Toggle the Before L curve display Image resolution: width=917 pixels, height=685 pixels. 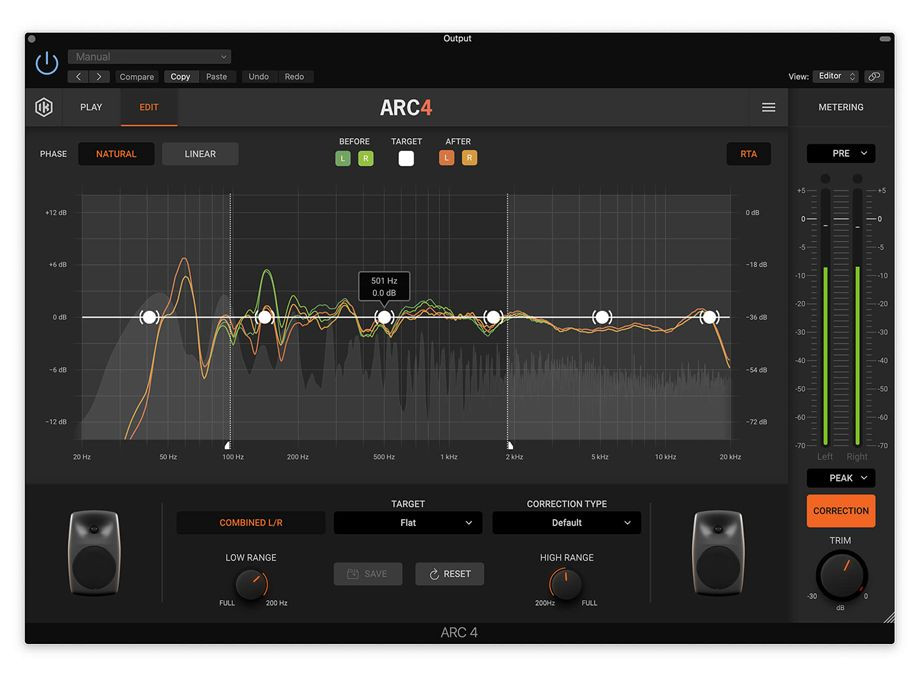(x=343, y=158)
